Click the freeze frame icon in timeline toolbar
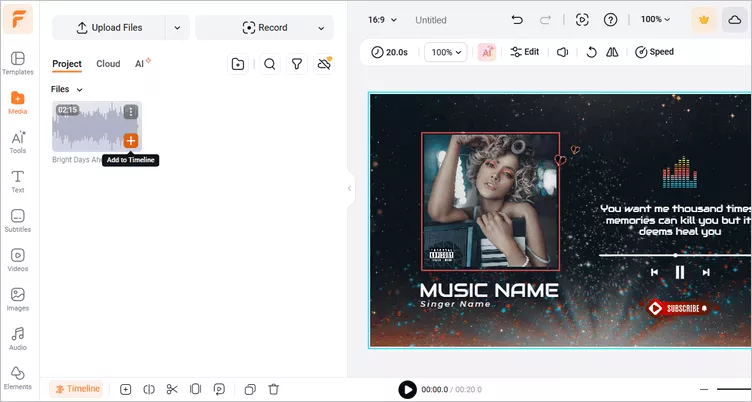752x402 pixels. pyautogui.click(x=196, y=390)
